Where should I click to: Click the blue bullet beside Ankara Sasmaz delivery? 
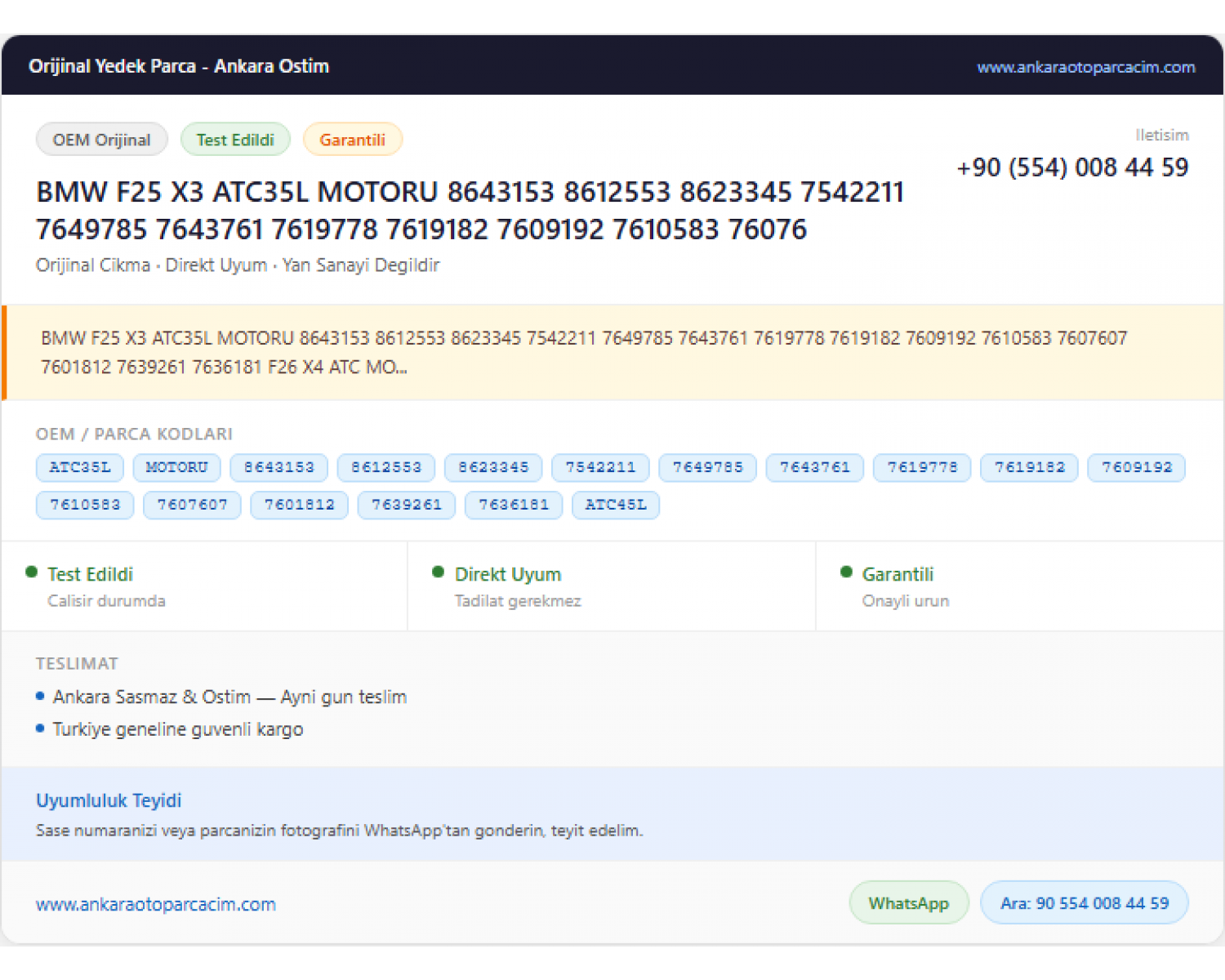pos(40,696)
